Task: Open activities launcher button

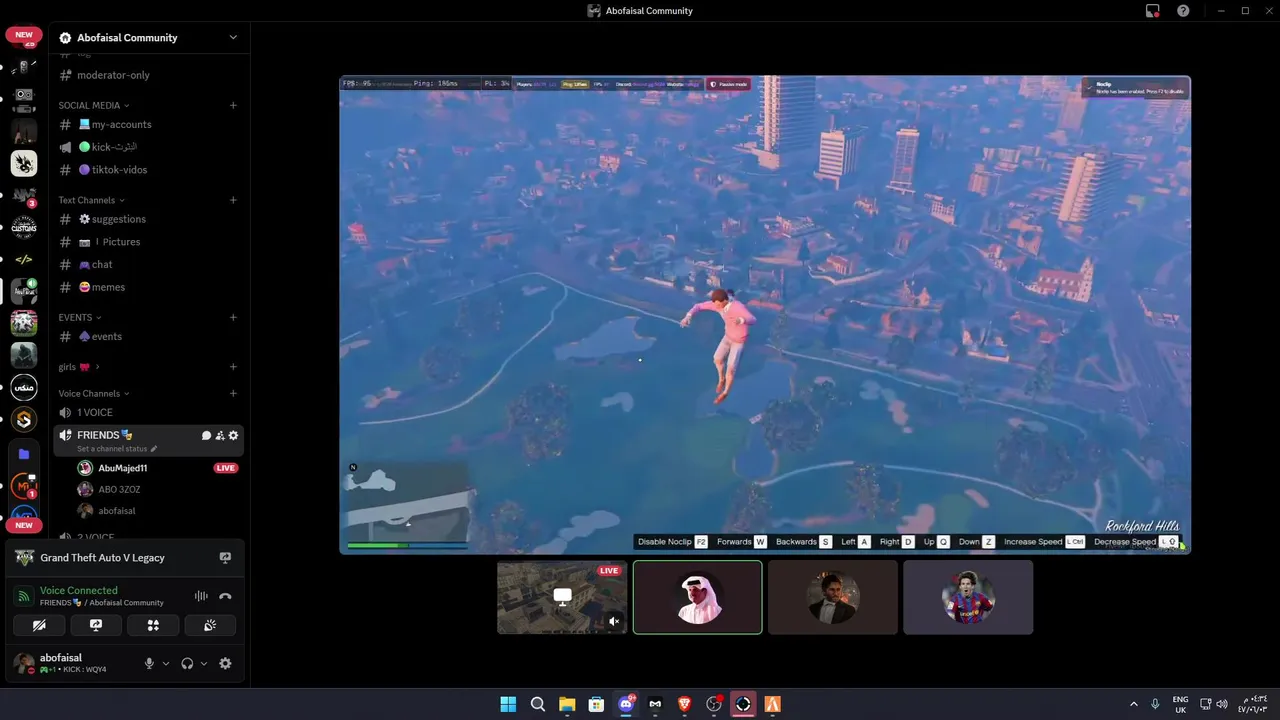Action: [x=153, y=625]
